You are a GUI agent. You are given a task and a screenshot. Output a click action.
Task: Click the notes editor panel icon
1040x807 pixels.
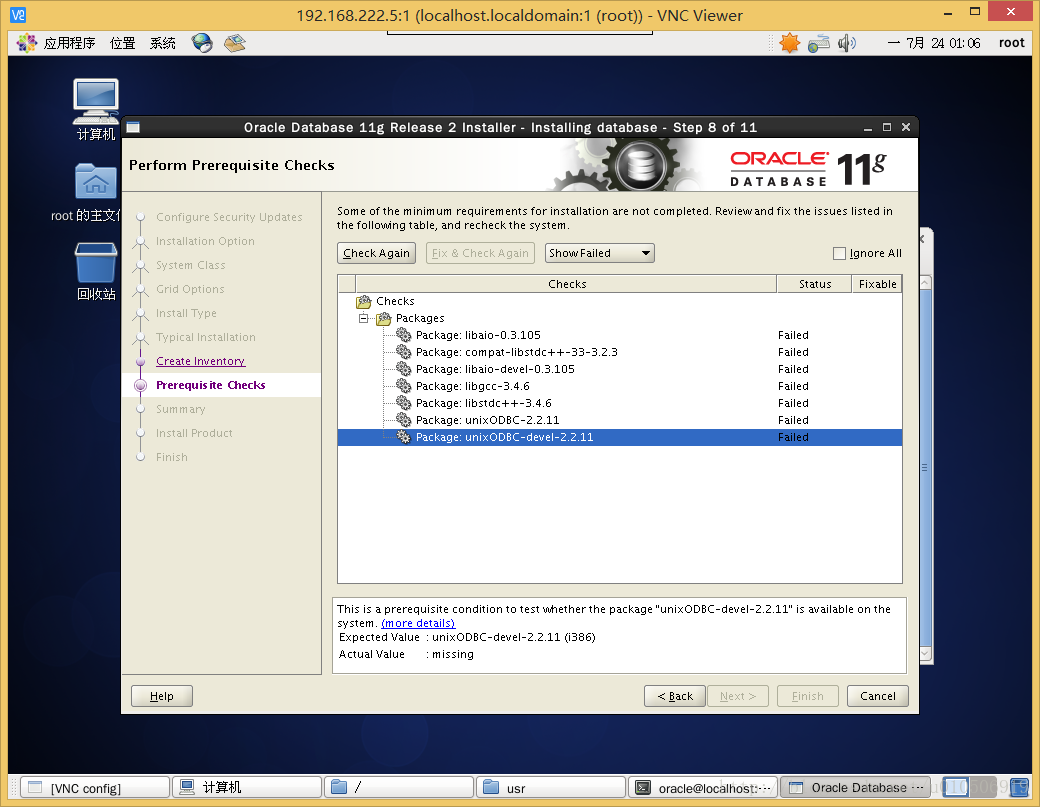235,43
